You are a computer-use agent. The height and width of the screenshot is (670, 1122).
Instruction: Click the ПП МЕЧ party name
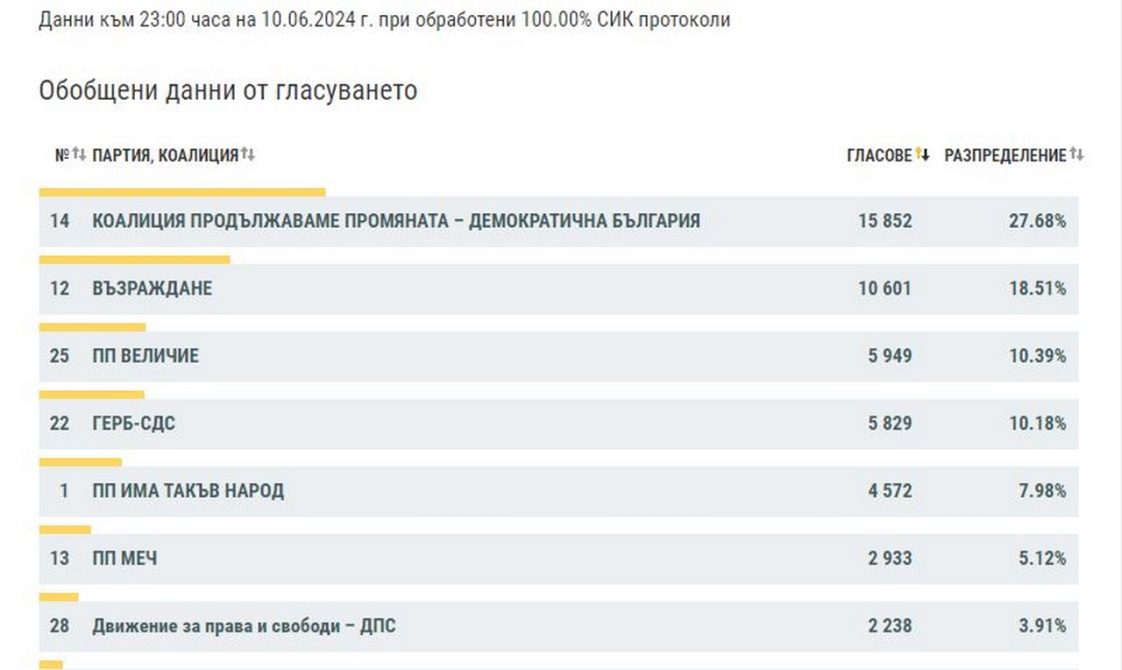tap(125, 559)
